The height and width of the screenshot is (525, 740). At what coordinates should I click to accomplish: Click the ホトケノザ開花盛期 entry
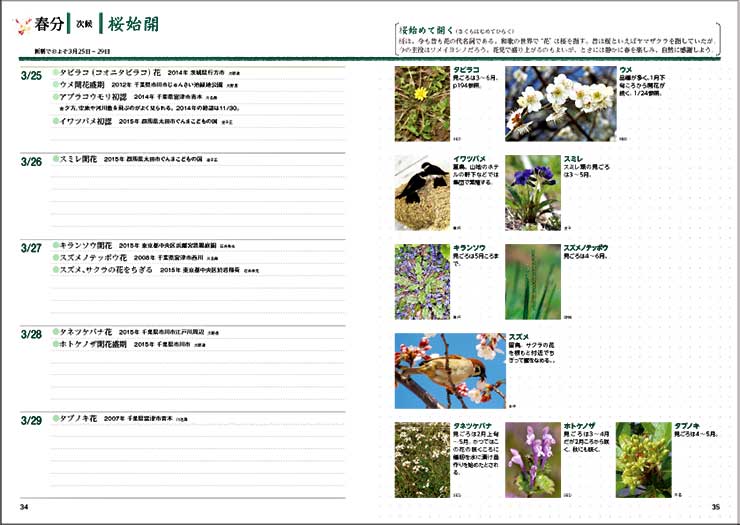click(93, 344)
